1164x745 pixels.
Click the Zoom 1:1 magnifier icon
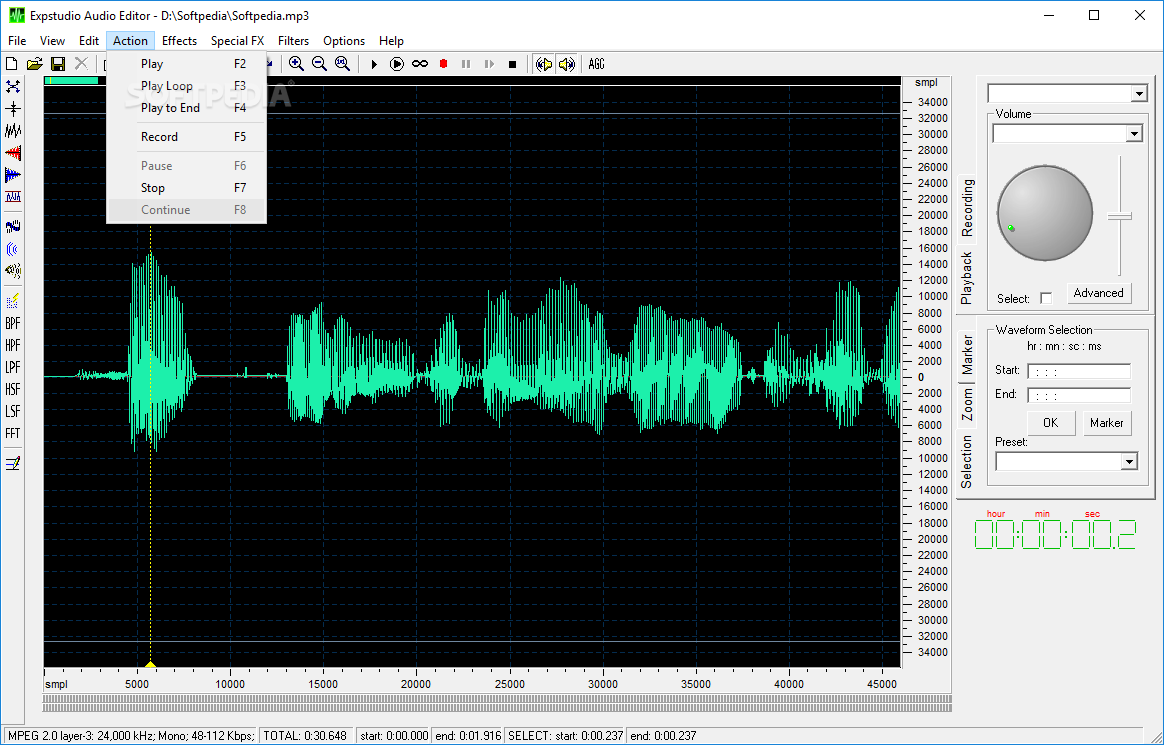pos(342,64)
